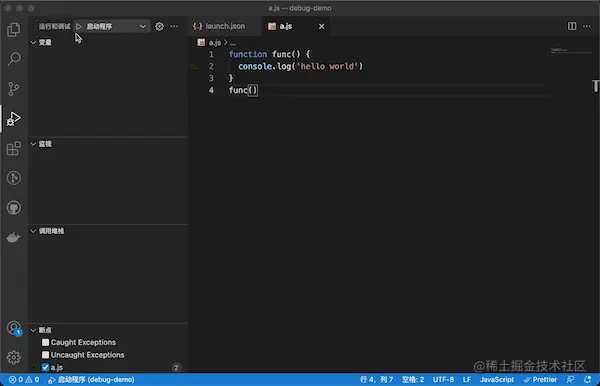600x386 pixels.
Task: Click the editor vertical scrollbar marker
Action: [595, 86]
